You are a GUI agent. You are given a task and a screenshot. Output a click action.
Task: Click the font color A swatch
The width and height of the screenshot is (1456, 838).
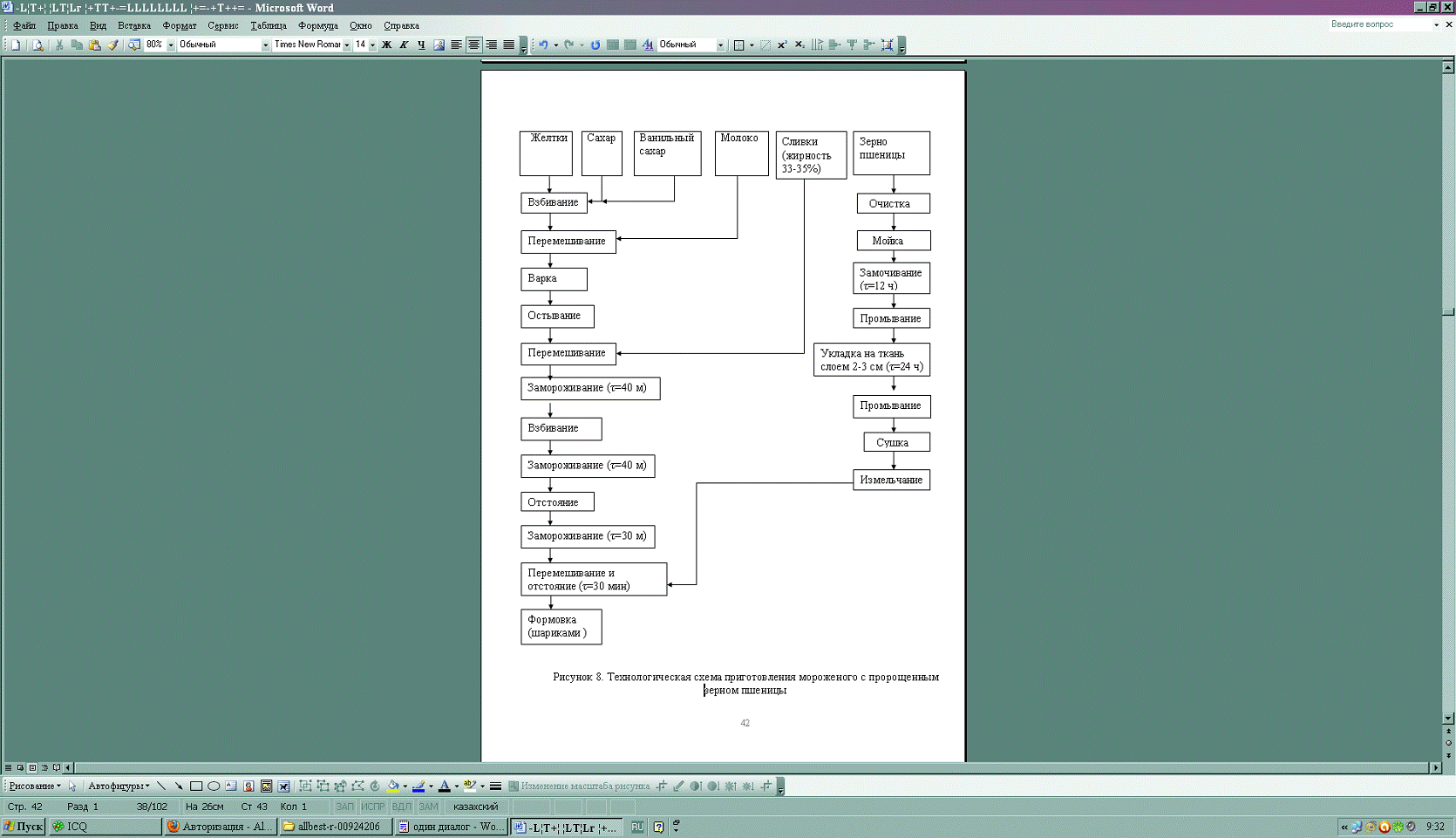pos(445,786)
